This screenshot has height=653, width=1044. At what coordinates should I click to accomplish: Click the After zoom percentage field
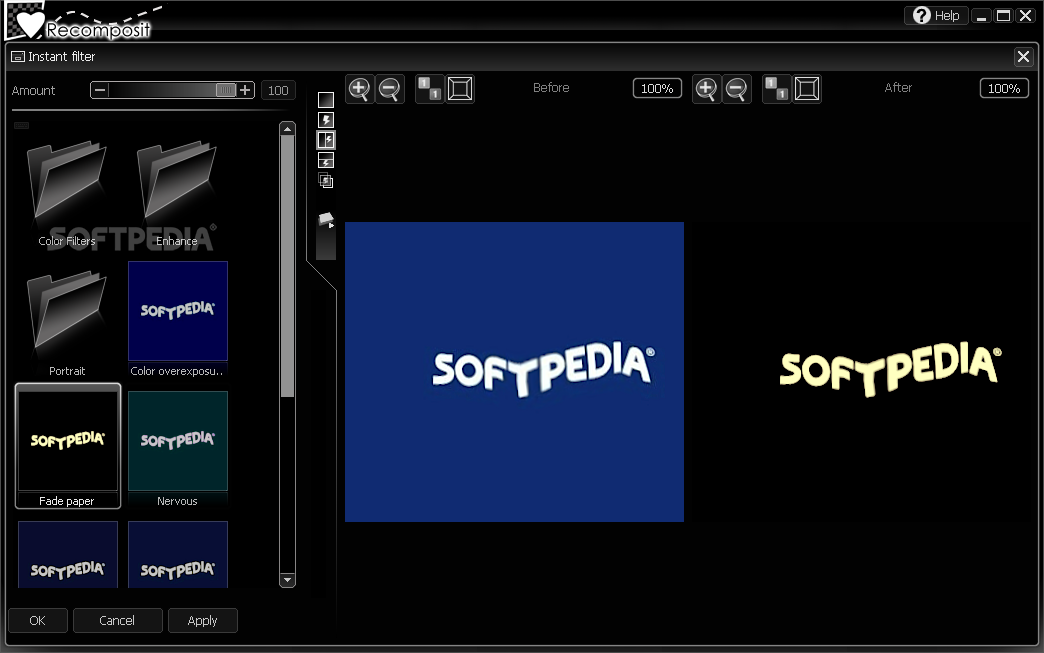coord(1004,89)
